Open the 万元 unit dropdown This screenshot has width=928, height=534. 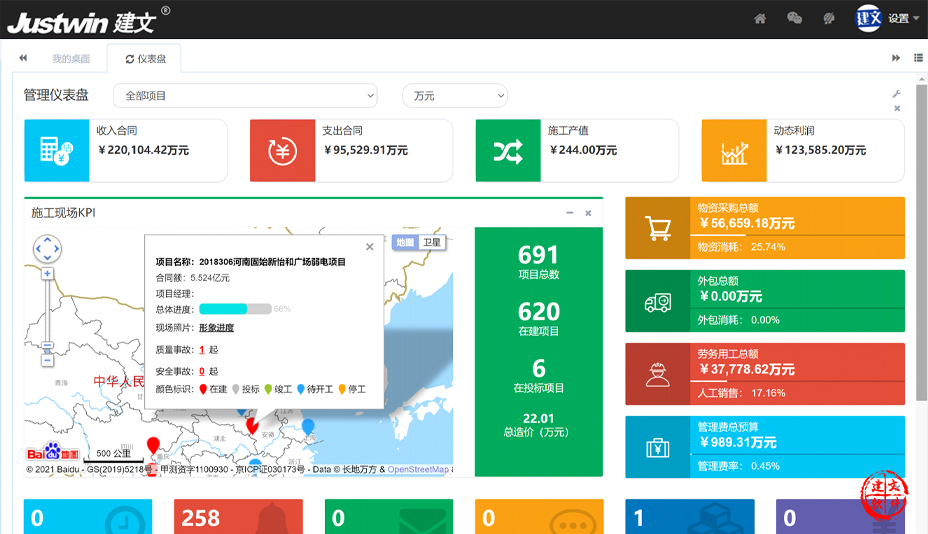pyautogui.click(x=454, y=96)
